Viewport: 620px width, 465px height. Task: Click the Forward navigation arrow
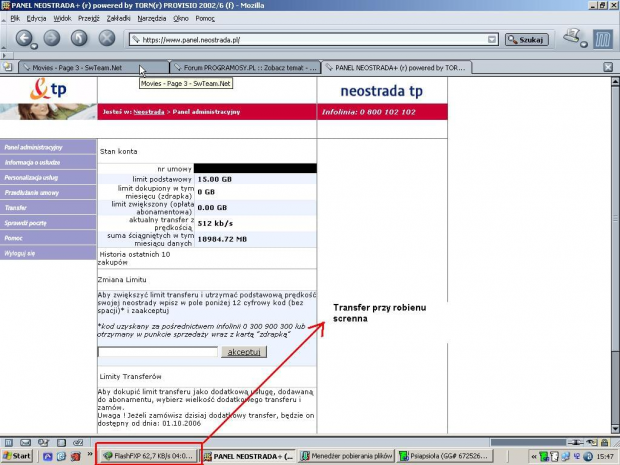coord(51,38)
